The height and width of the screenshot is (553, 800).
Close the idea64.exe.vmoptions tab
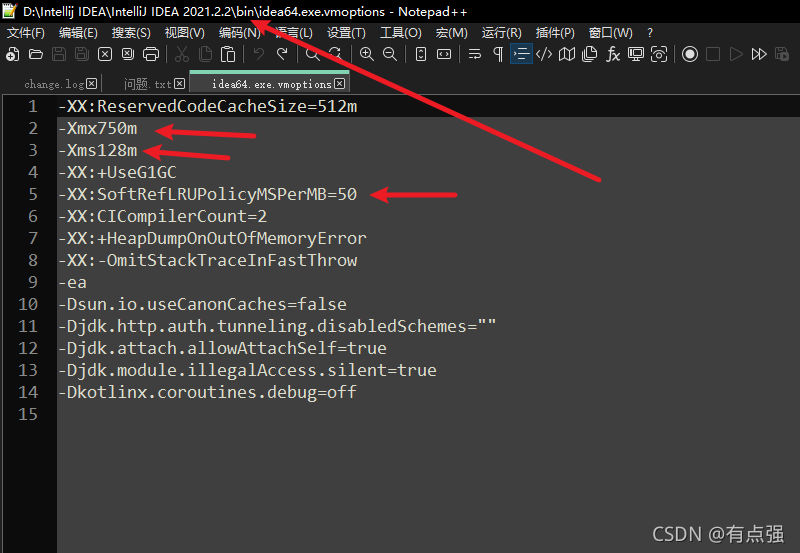pos(339,84)
